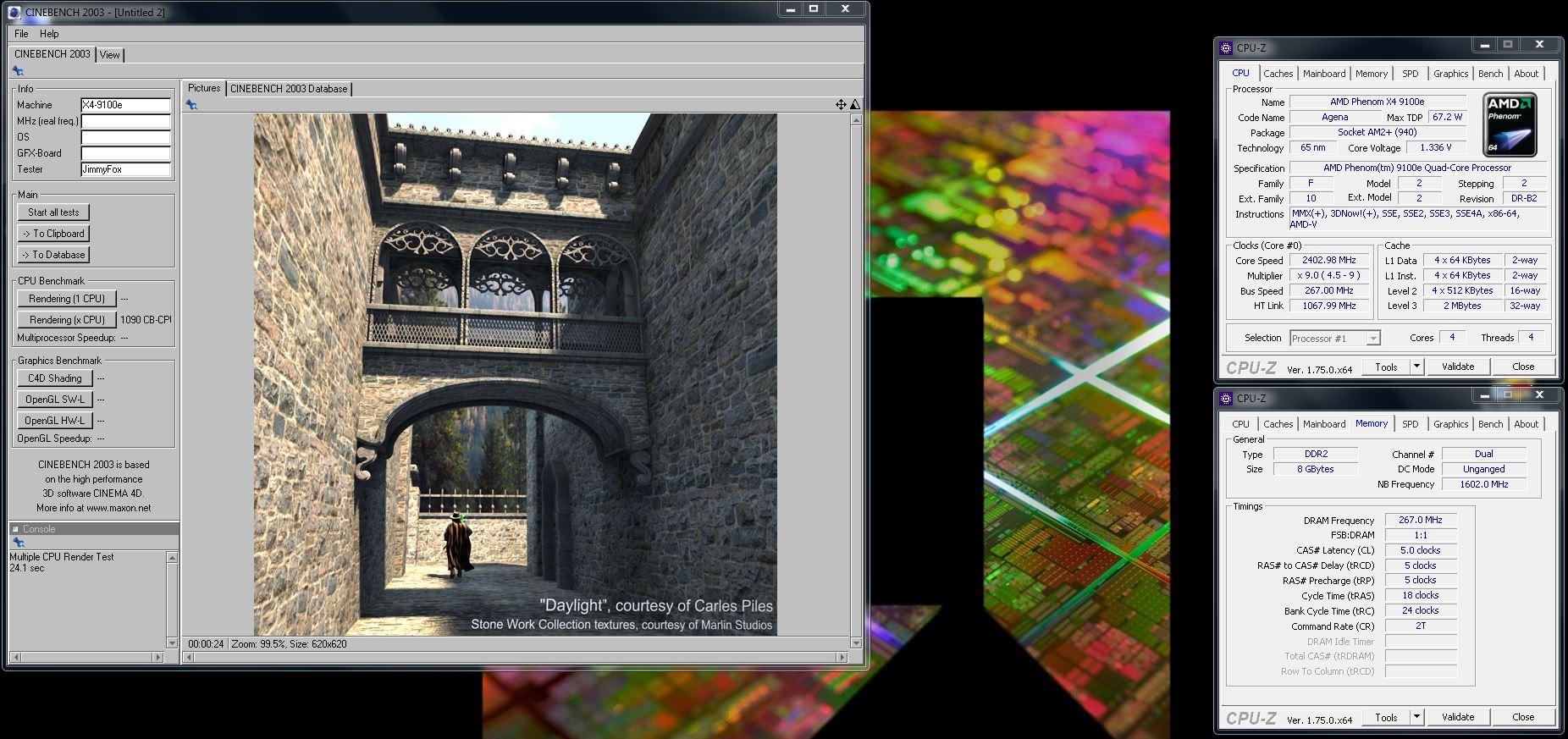This screenshot has width=1568, height=739.
Task: Open SPD tab in bottom CPU-Z window
Action: pyautogui.click(x=1411, y=424)
